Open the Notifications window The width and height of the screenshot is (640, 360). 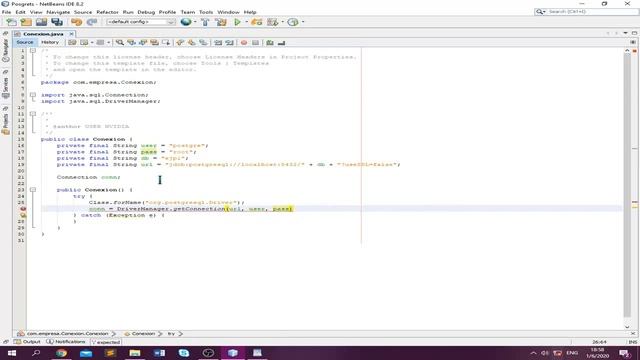click(66, 342)
